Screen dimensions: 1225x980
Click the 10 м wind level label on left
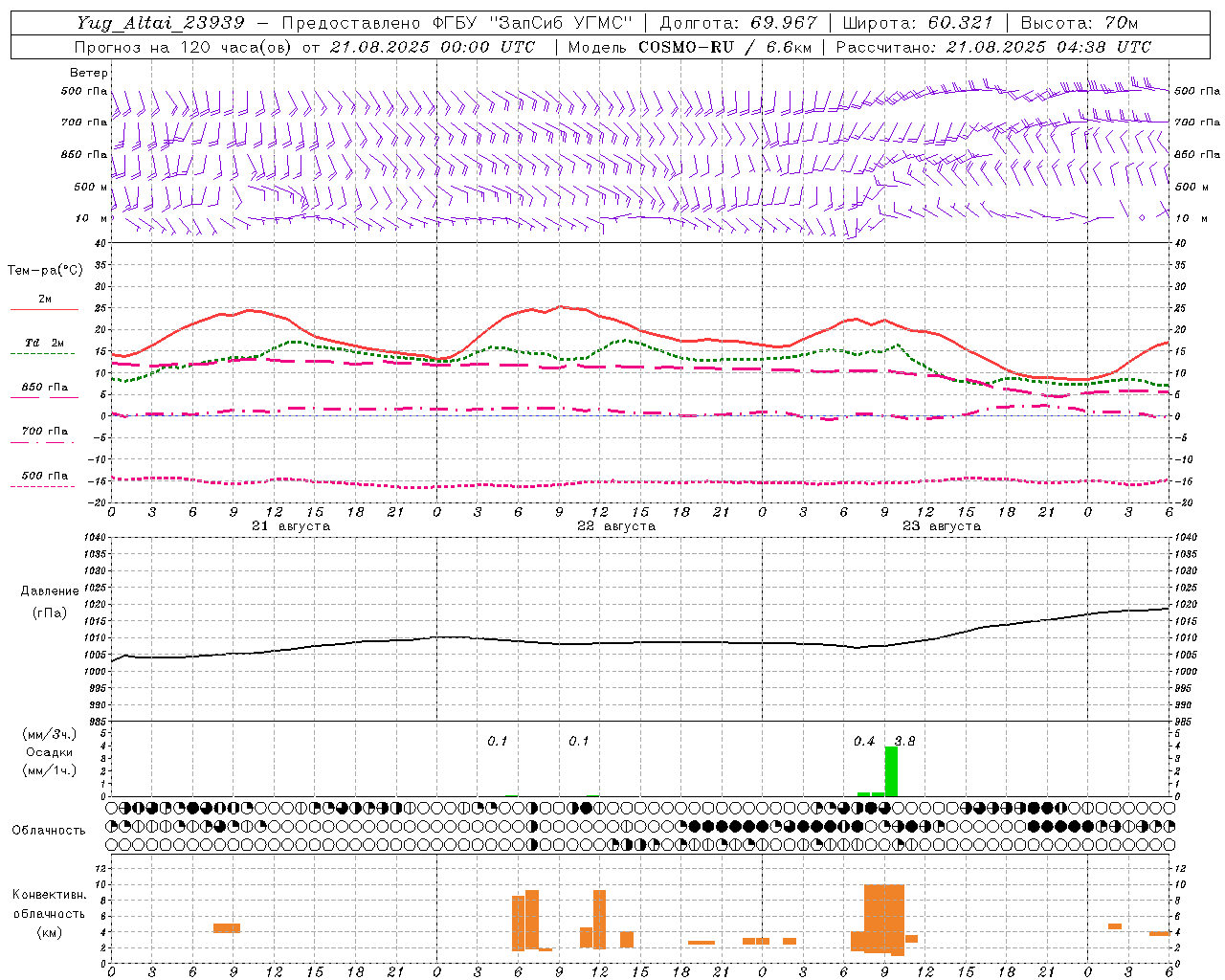point(92,218)
